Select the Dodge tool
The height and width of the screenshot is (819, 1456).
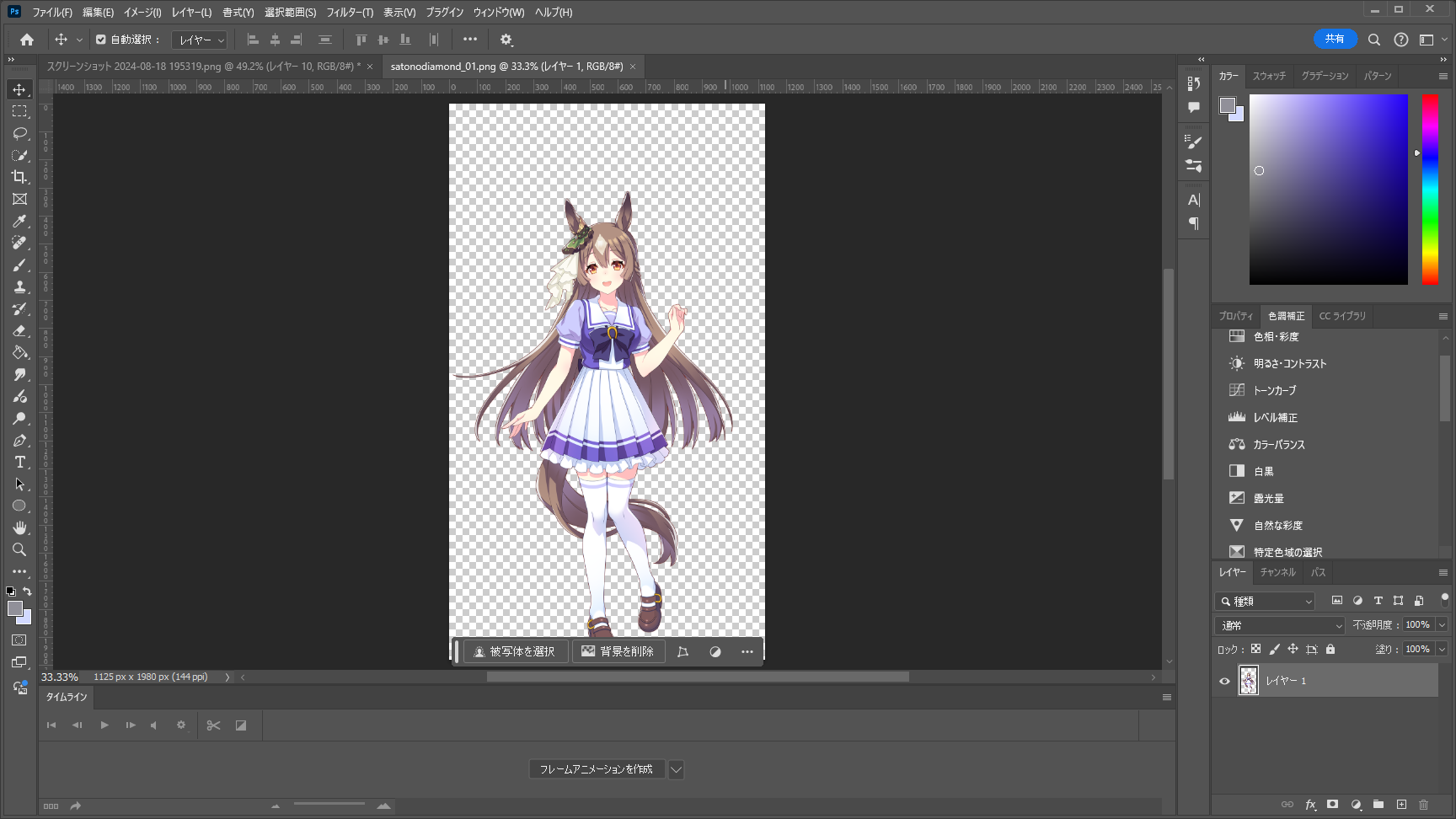(x=19, y=418)
